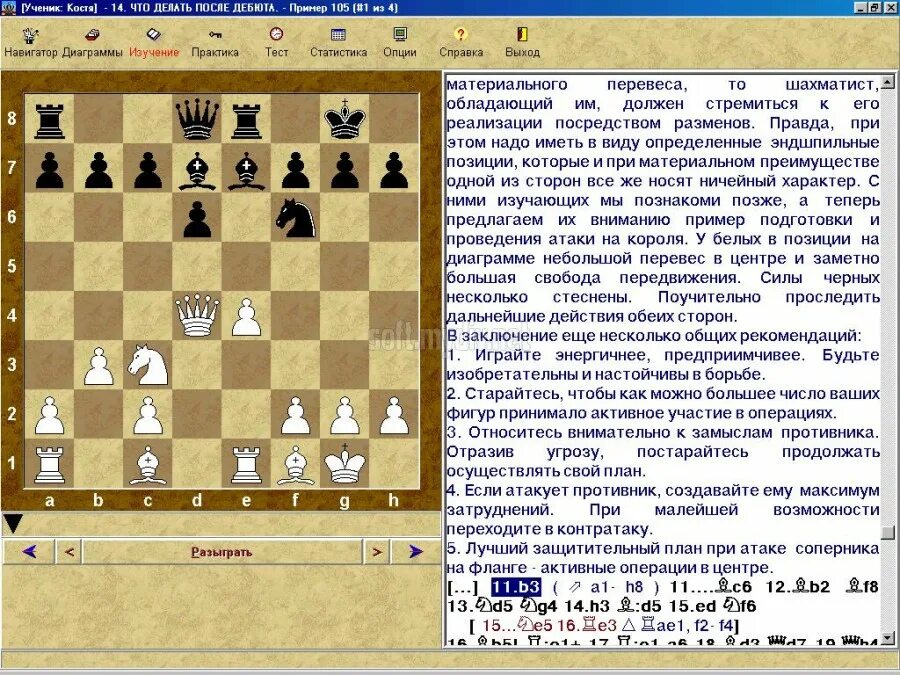Select the black bishop on e7
The width and height of the screenshot is (900, 675).
click(x=246, y=168)
